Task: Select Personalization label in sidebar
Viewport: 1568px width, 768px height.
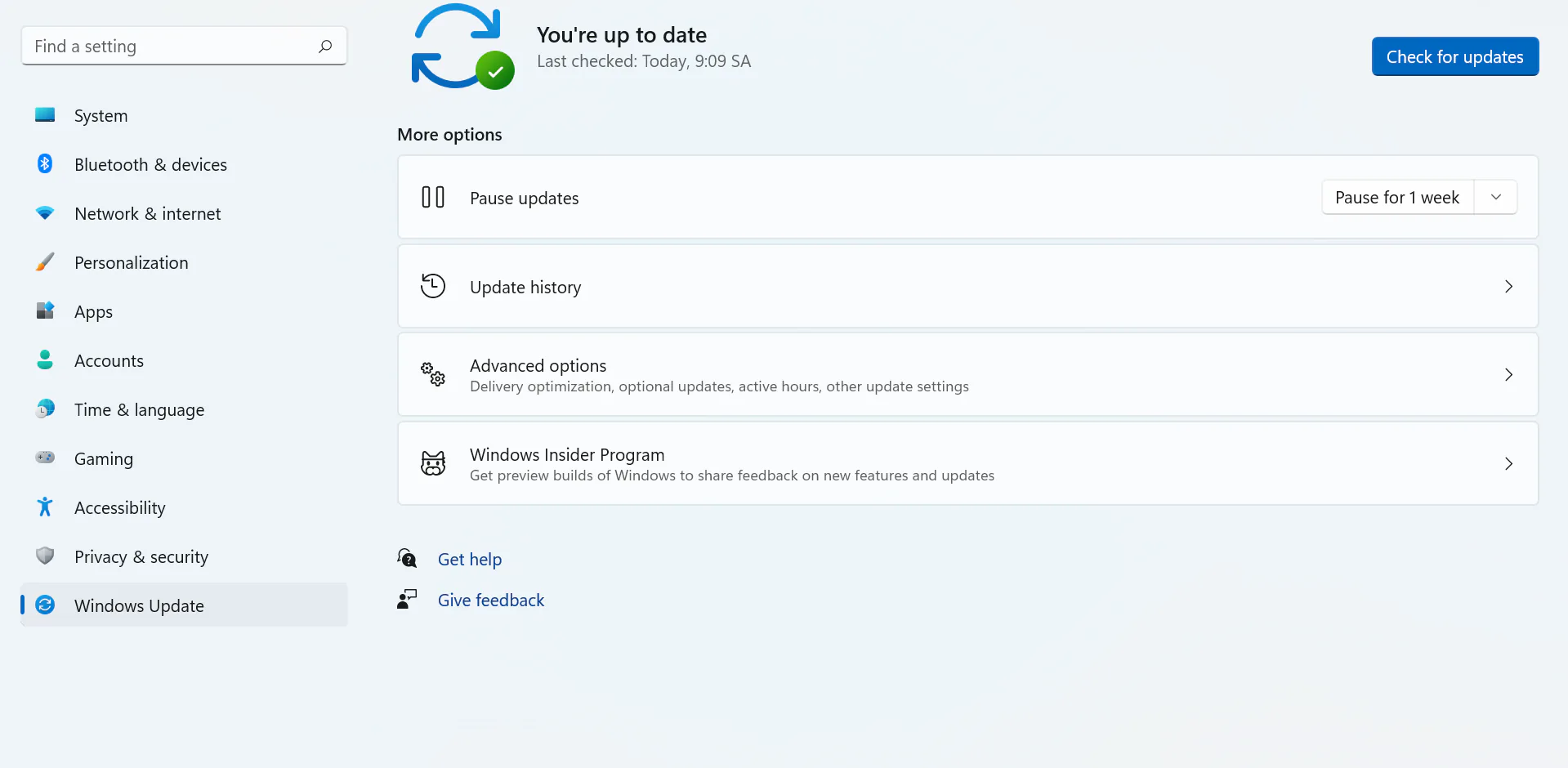Action: click(x=132, y=262)
